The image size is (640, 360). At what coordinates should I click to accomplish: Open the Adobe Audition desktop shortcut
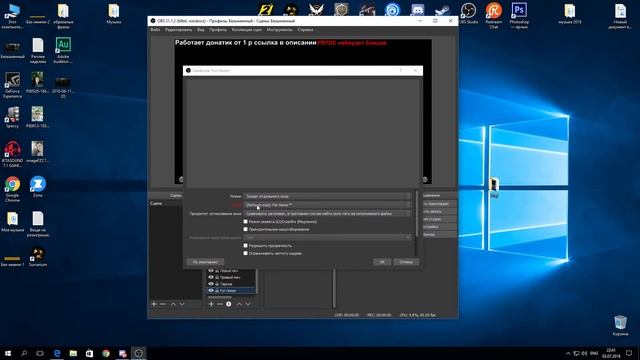tap(63, 50)
